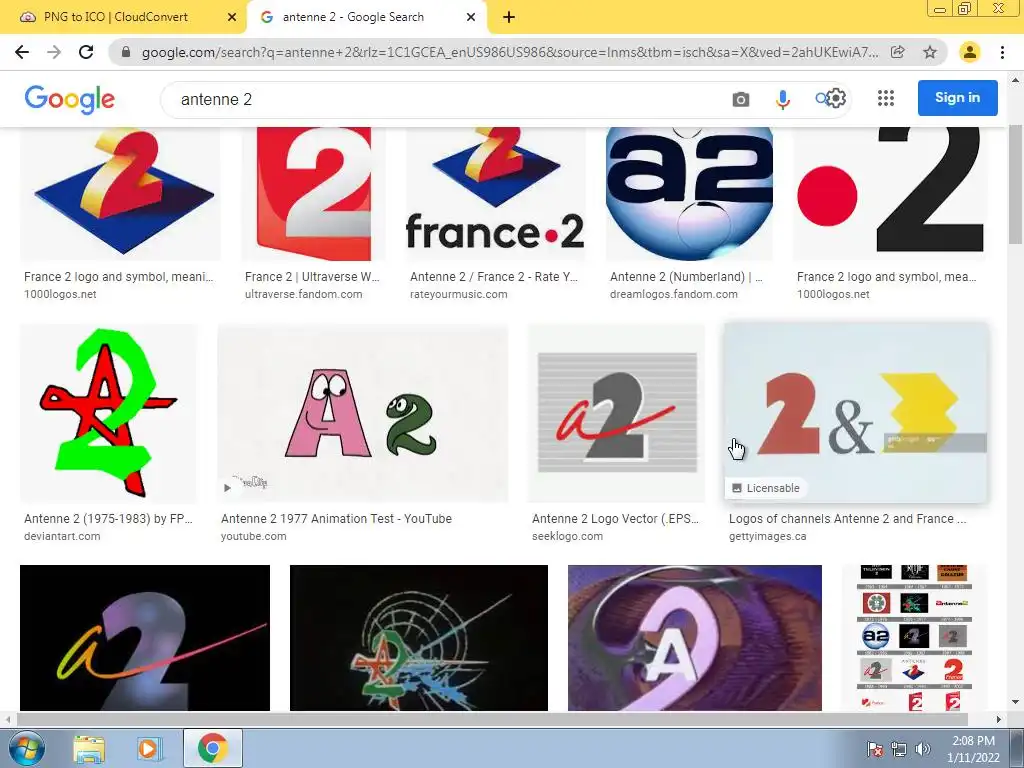The image size is (1024, 768).
Task: Click gettyimages.ca source text
Action: pyautogui.click(x=767, y=536)
